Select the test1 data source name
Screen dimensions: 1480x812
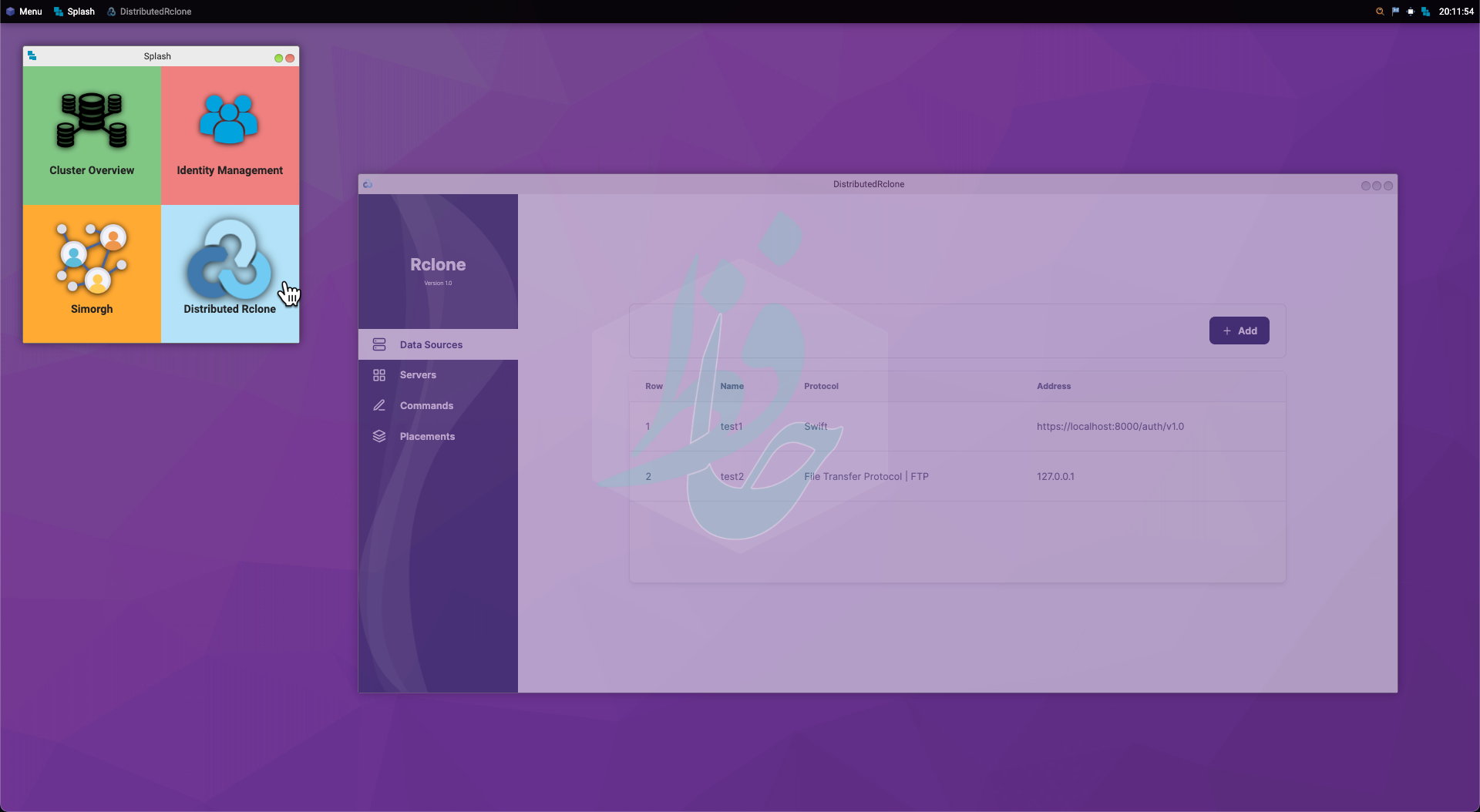coord(732,426)
